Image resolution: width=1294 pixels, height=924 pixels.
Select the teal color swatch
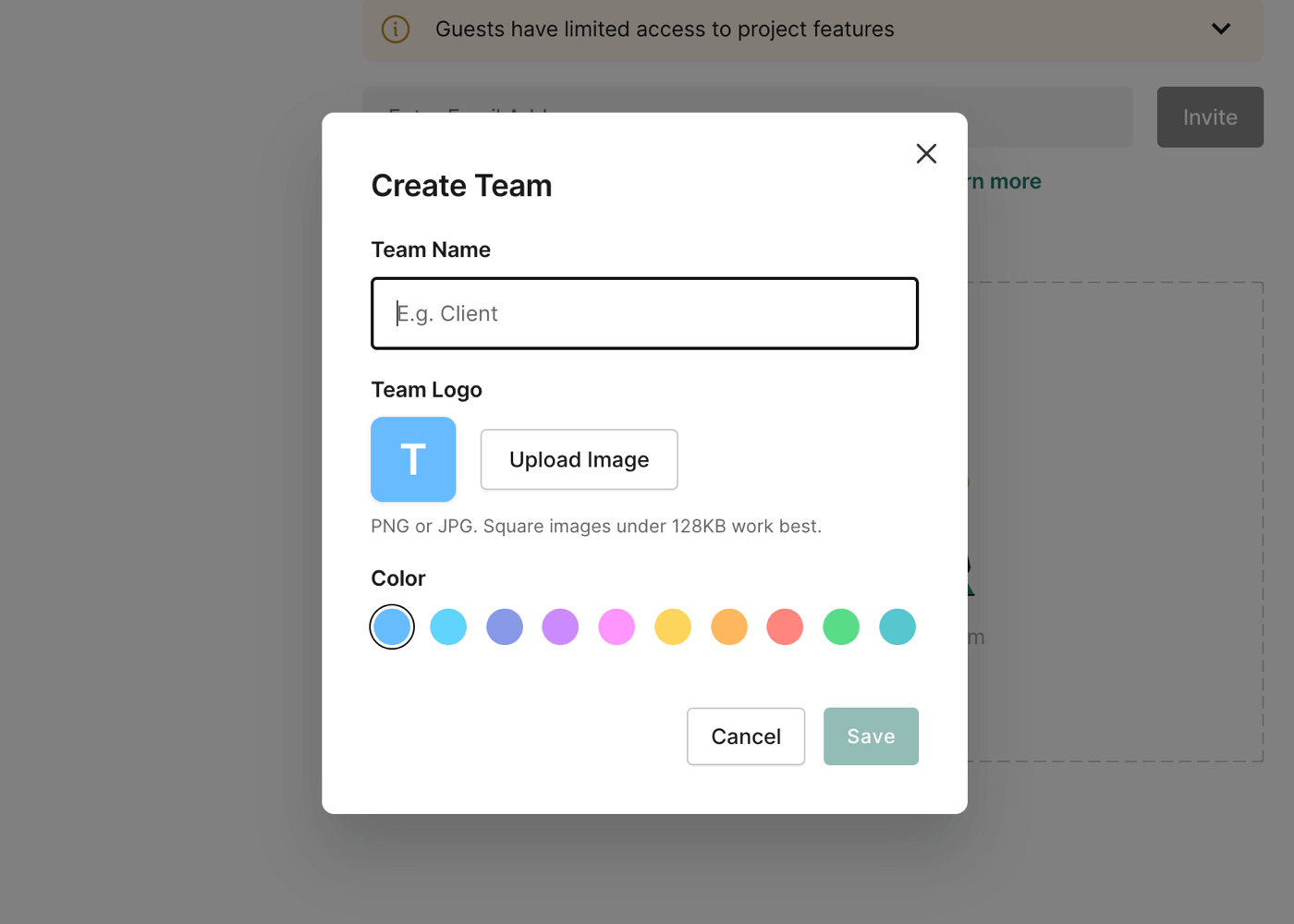[897, 627]
